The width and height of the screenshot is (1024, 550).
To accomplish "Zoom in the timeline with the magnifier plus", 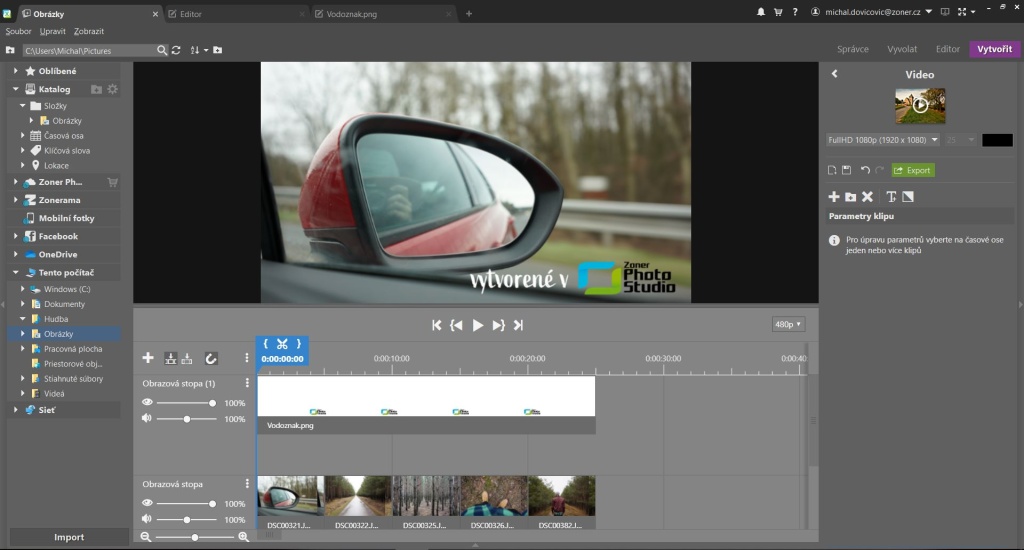I will tap(244, 537).
